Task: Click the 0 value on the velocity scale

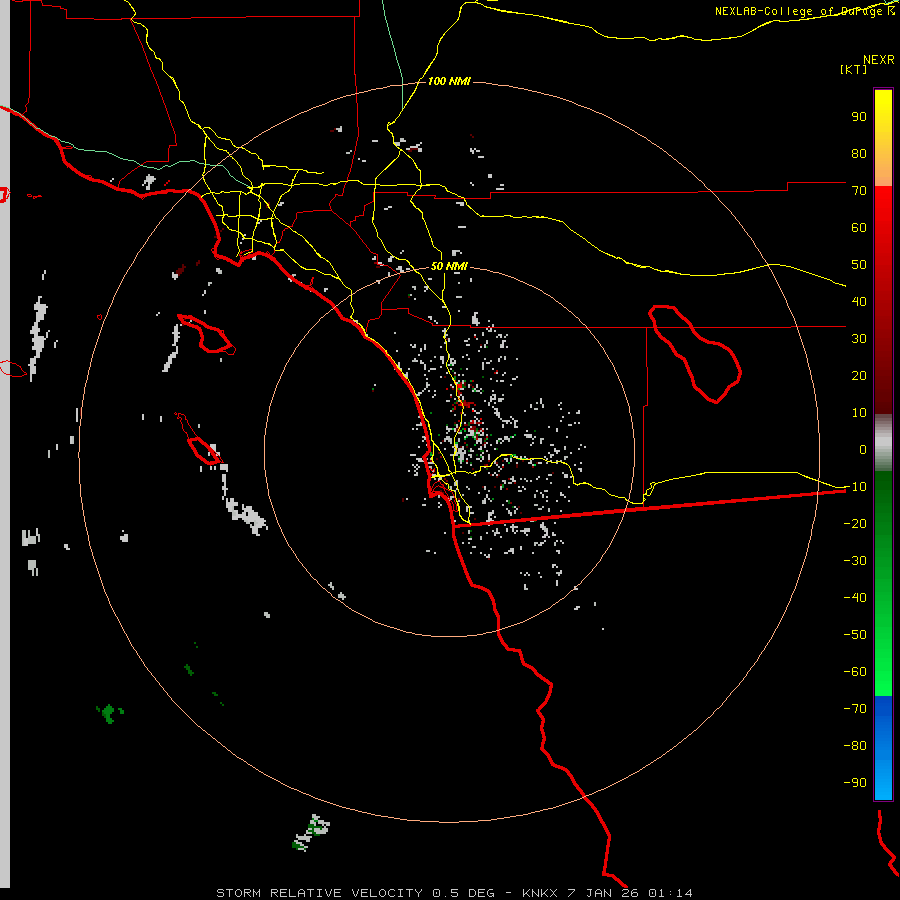Action: [863, 450]
